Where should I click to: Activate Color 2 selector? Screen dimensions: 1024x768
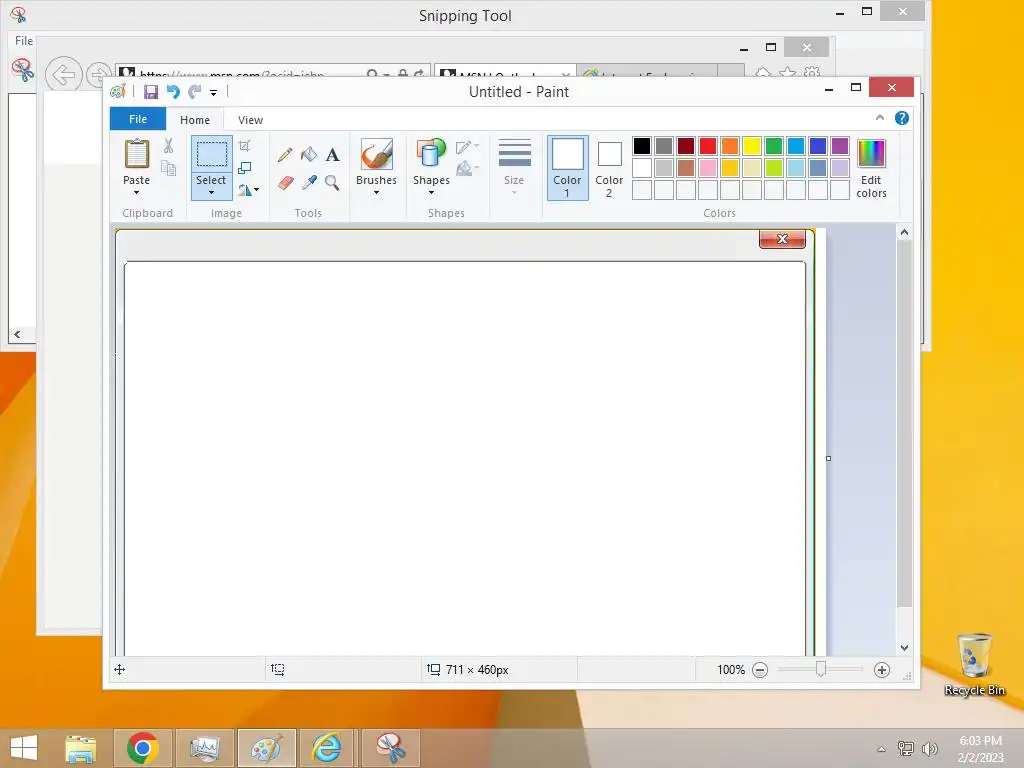pyautogui.click(x=609, y=168)
